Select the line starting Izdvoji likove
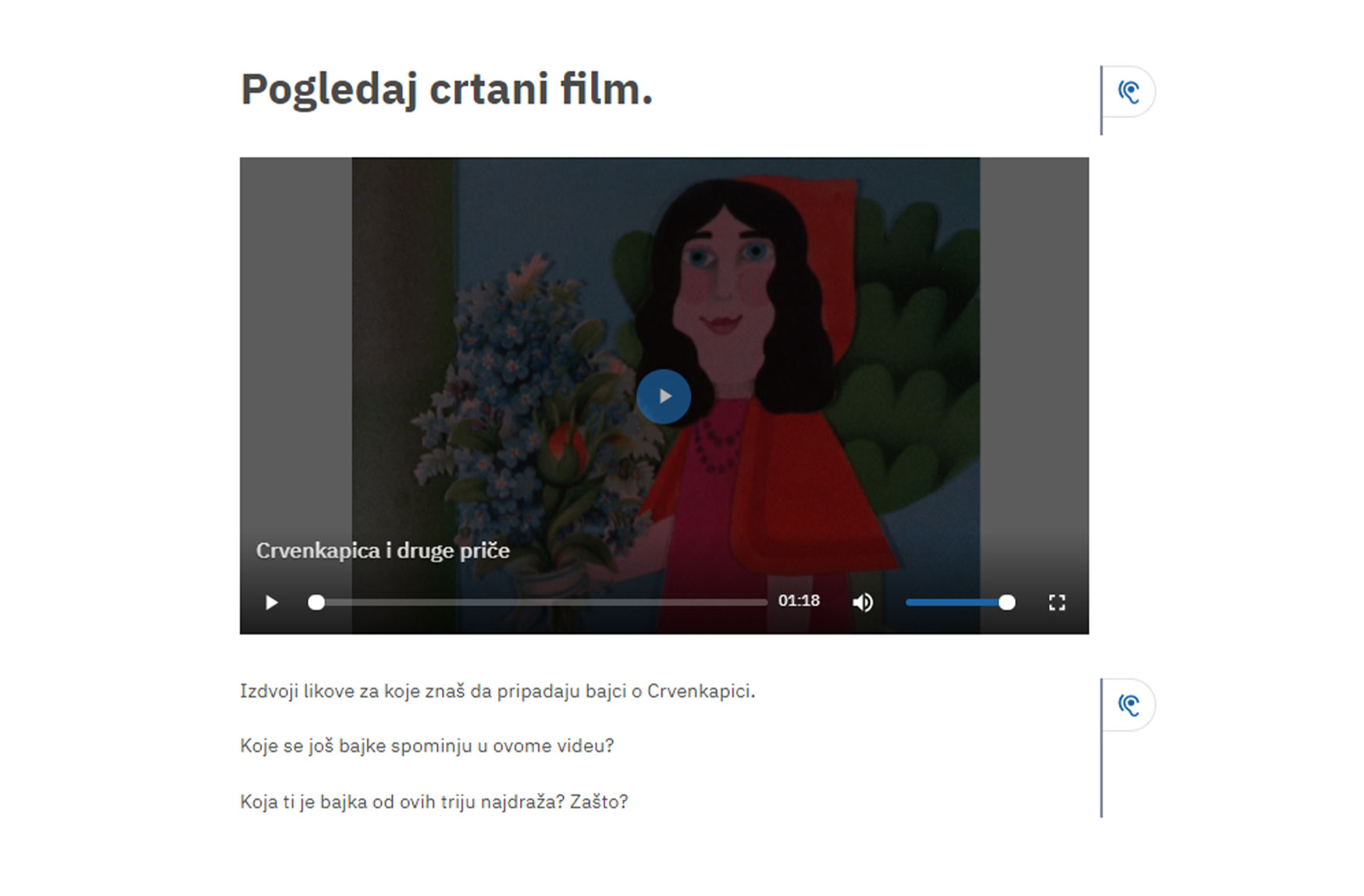The height and width of the screenshot is (896, 1364). (x=497, y=692)
